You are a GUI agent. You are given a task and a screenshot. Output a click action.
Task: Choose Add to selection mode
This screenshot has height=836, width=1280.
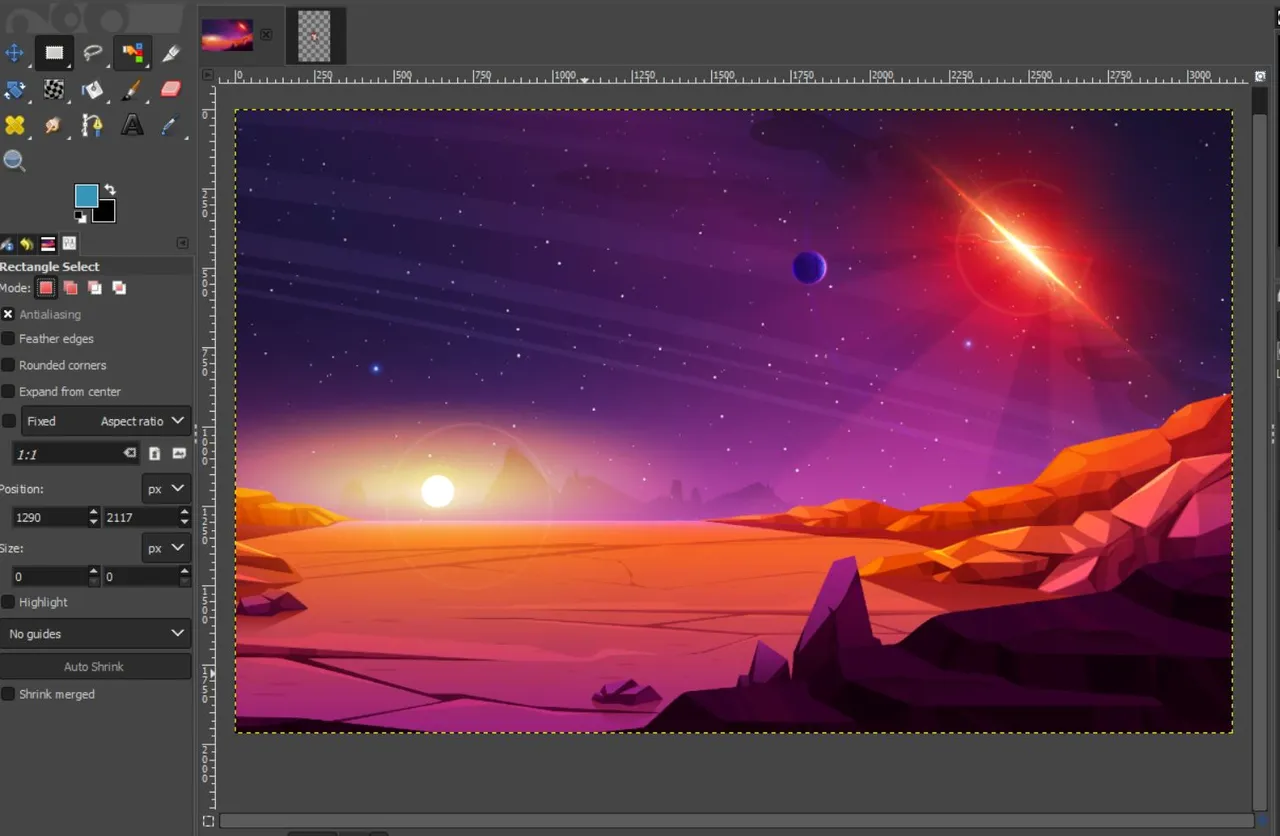pos(70,288)
